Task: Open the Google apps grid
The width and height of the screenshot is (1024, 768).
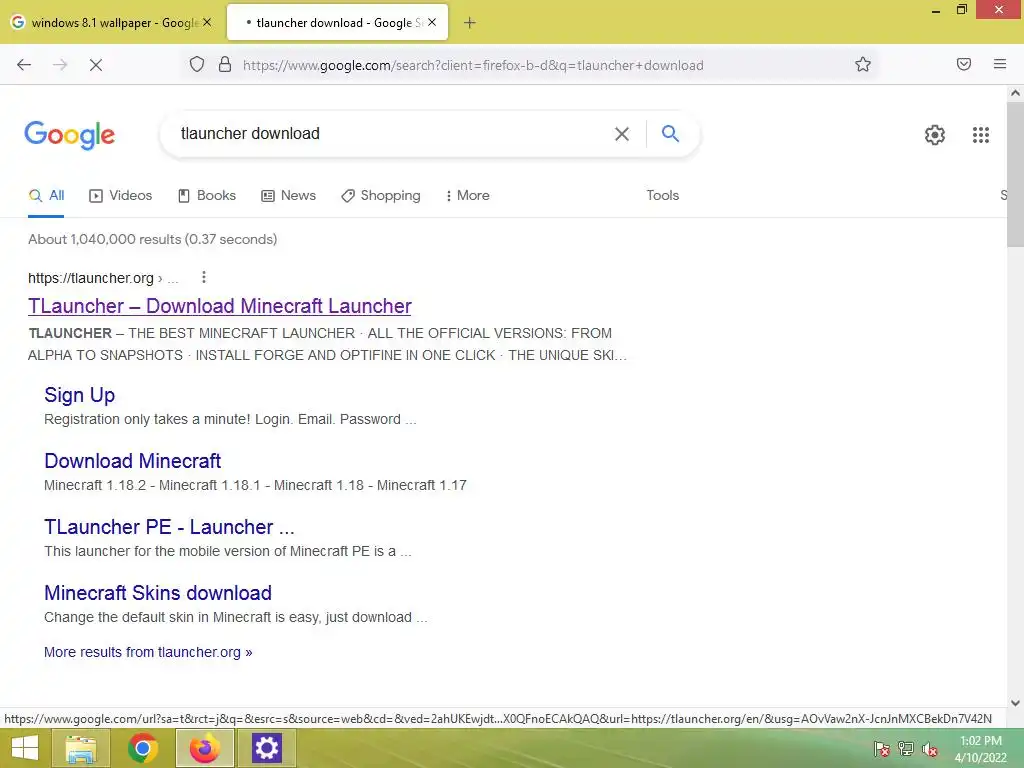Action: coord(980,135)
